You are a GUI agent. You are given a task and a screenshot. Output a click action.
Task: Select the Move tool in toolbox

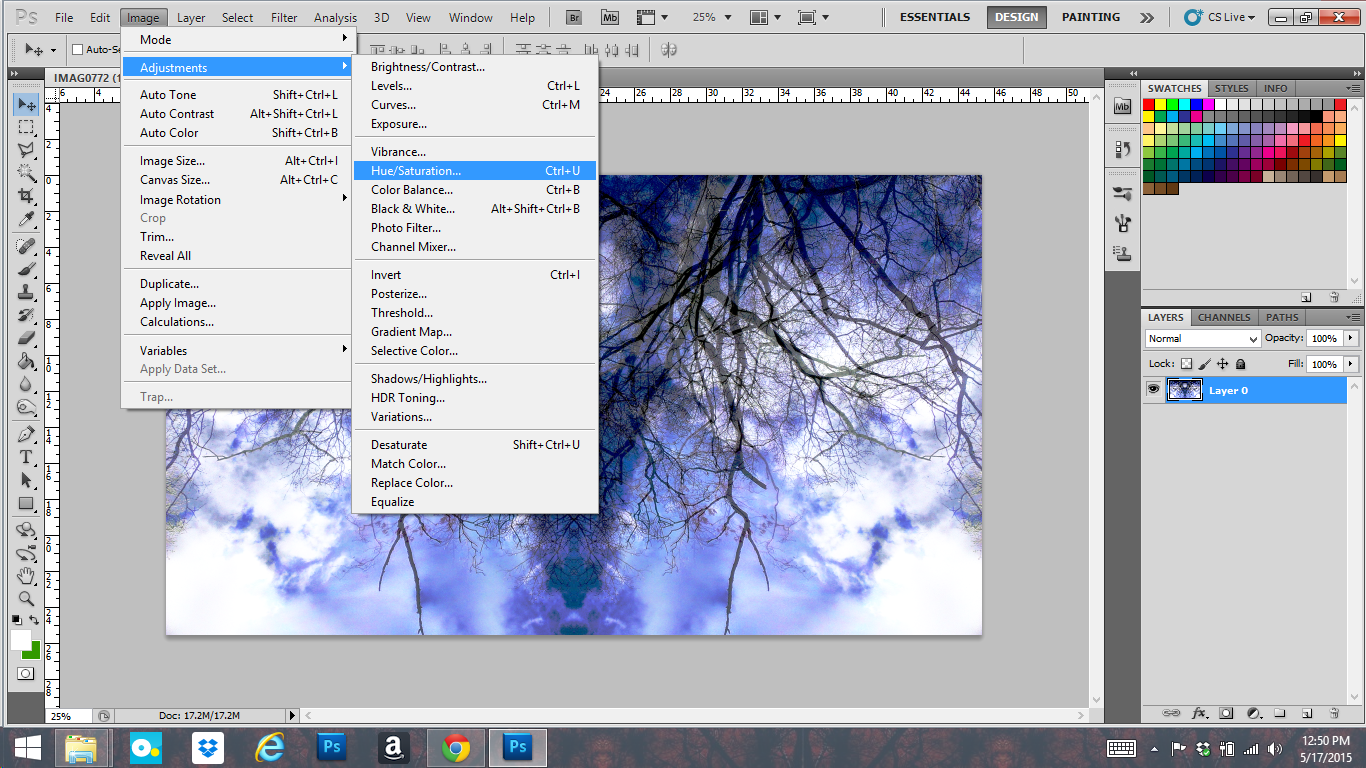click(x=26, y=104)
